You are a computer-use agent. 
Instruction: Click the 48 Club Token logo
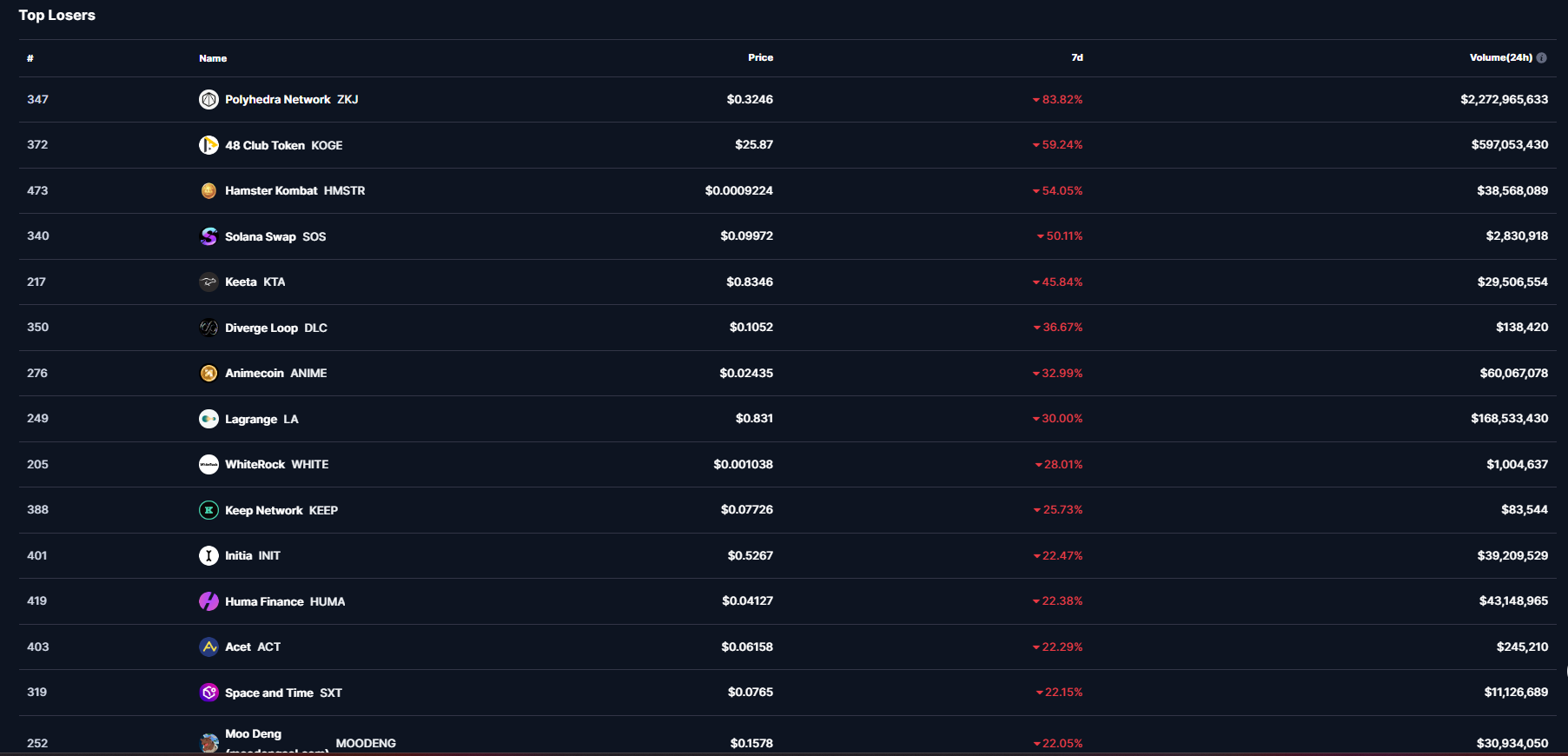pos(208,145)
